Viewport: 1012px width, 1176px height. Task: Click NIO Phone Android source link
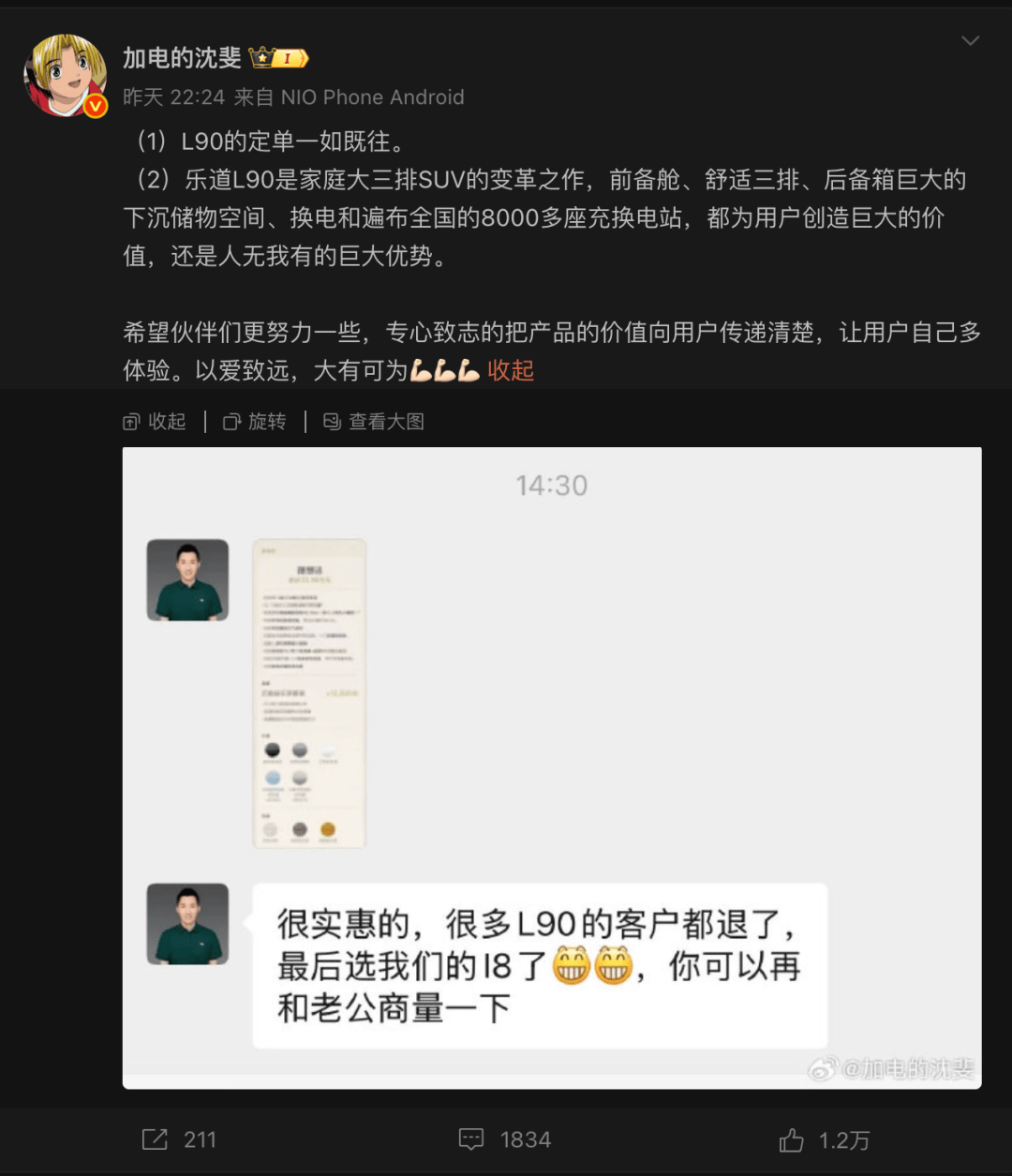pos(373,97)
